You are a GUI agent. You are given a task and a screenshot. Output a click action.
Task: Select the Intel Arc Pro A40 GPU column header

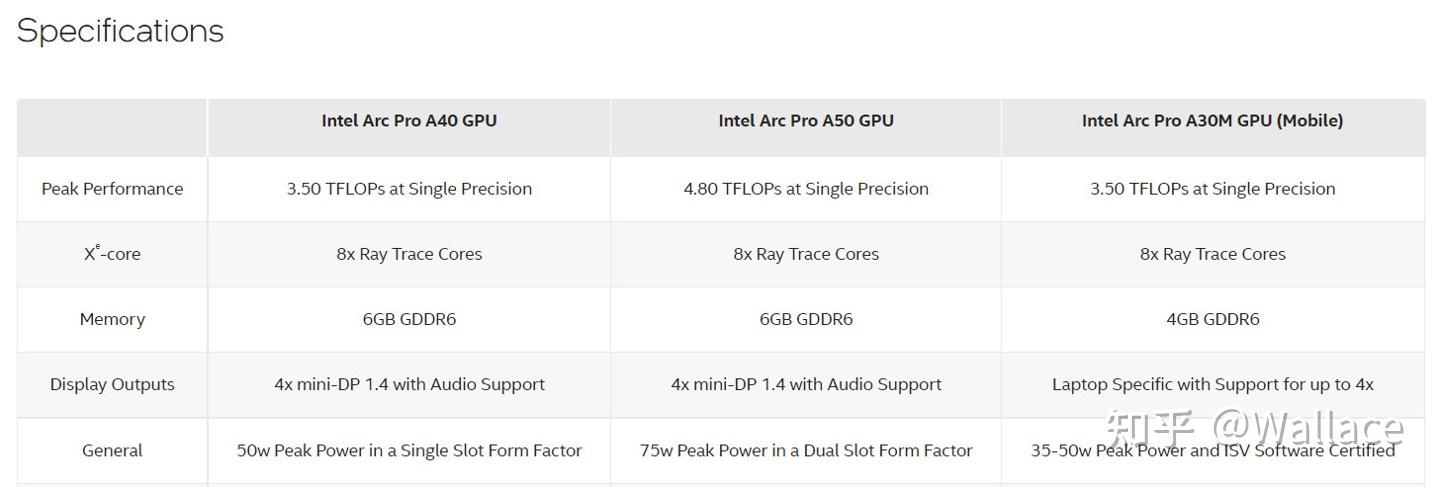(x=409, y=121)
